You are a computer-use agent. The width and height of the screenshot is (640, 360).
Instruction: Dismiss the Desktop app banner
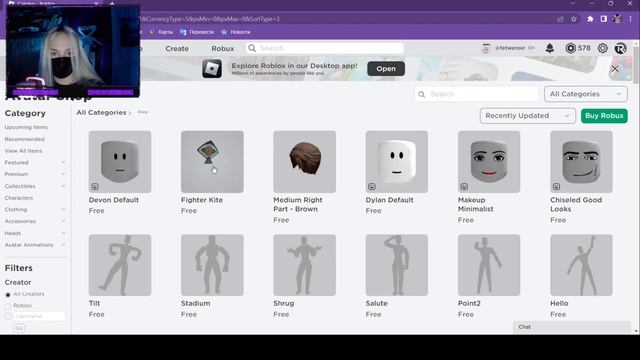coord(615,69)
